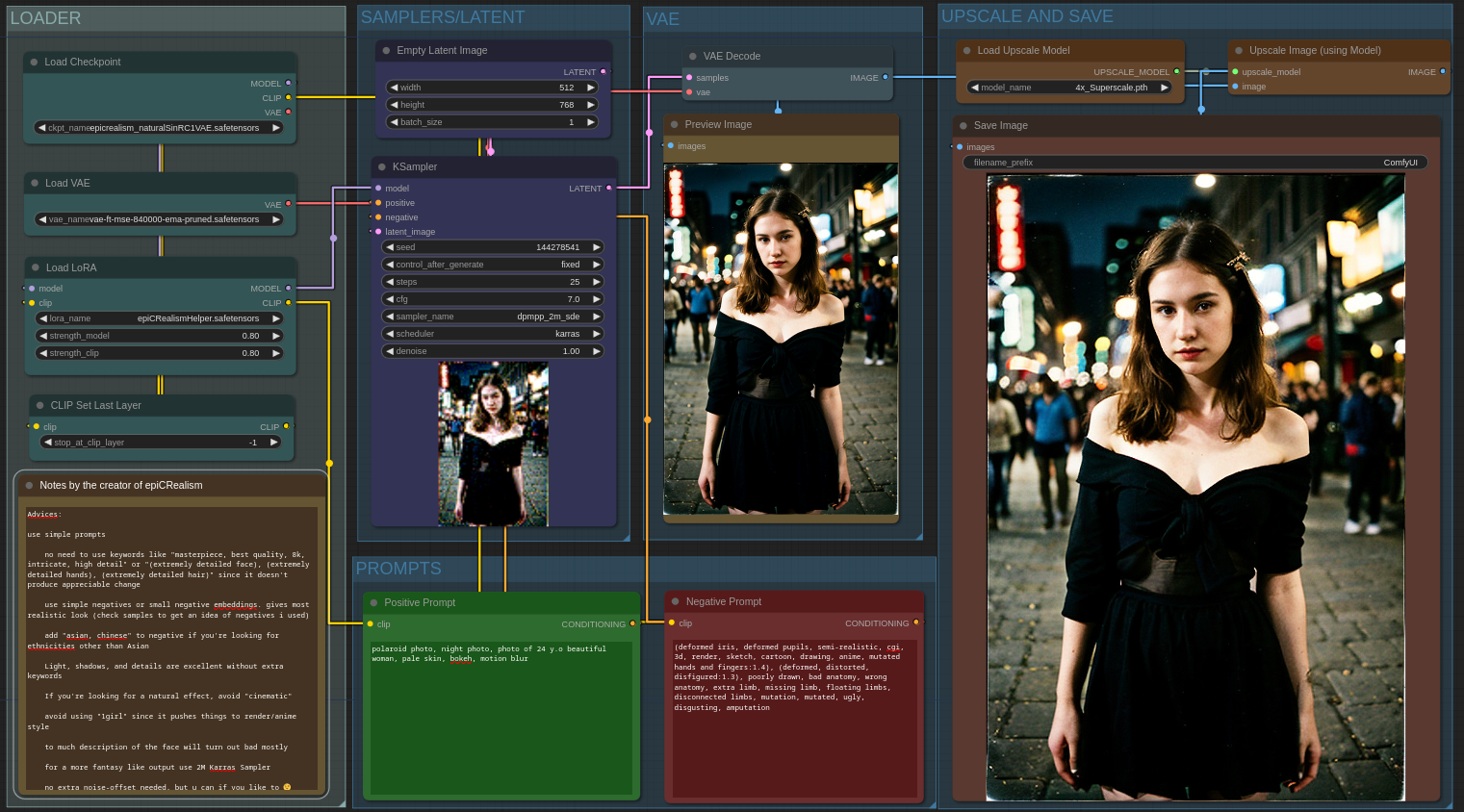Viewport: 1464px width, 812px height.
Task: Click the MODEL output socket on Load LoRA
Action: click(288, 288)
